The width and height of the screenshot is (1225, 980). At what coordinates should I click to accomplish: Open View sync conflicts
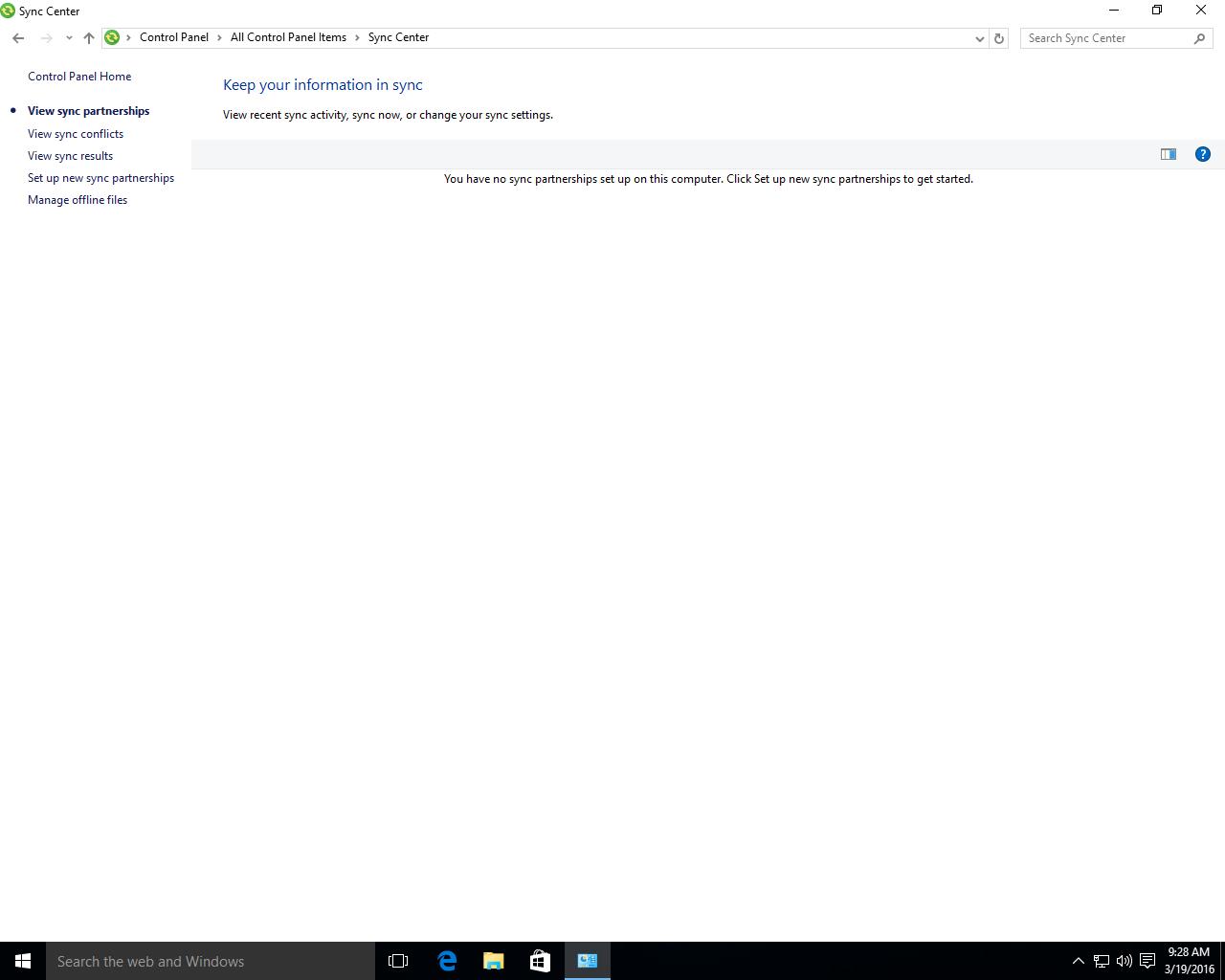76,134
